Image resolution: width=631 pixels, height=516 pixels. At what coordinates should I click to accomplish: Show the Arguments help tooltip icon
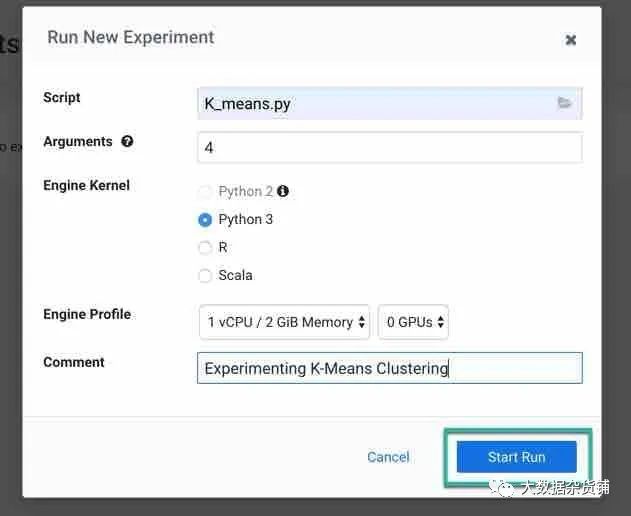point(127,141)
